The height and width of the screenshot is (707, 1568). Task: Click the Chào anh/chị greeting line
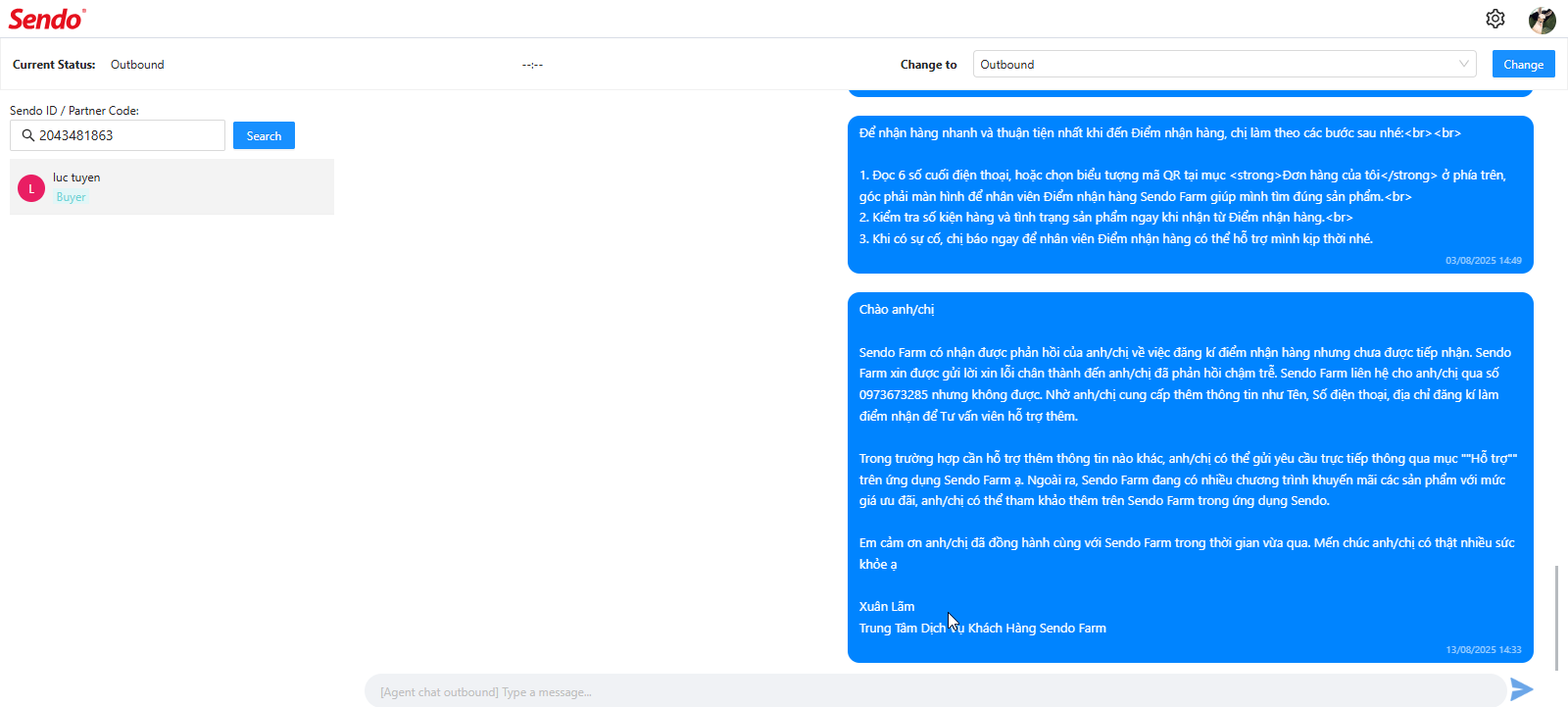click(x=897, y=310)
